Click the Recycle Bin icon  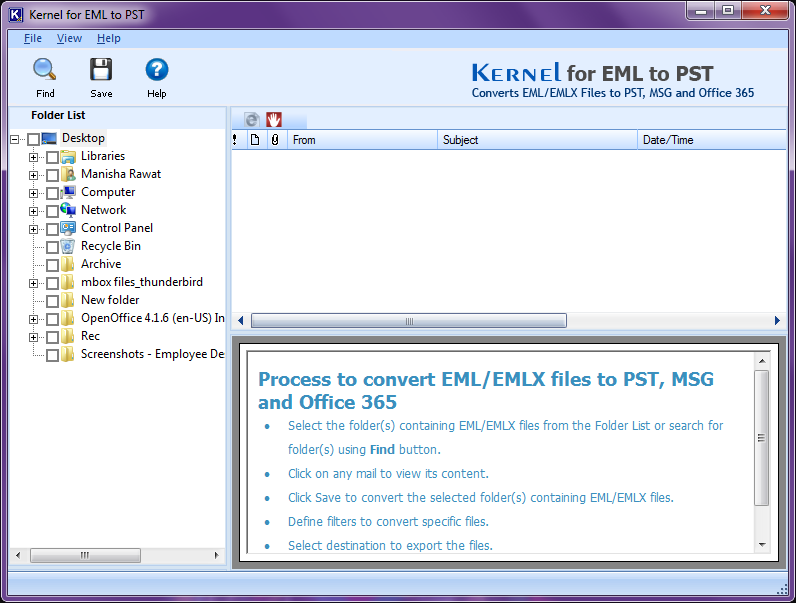click(x=68, y=246)
